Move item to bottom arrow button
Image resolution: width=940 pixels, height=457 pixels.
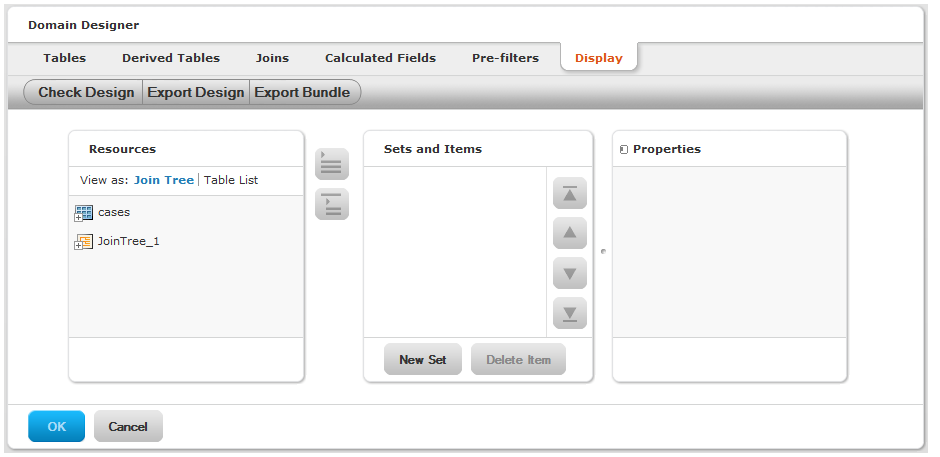[x=570, y=313]
